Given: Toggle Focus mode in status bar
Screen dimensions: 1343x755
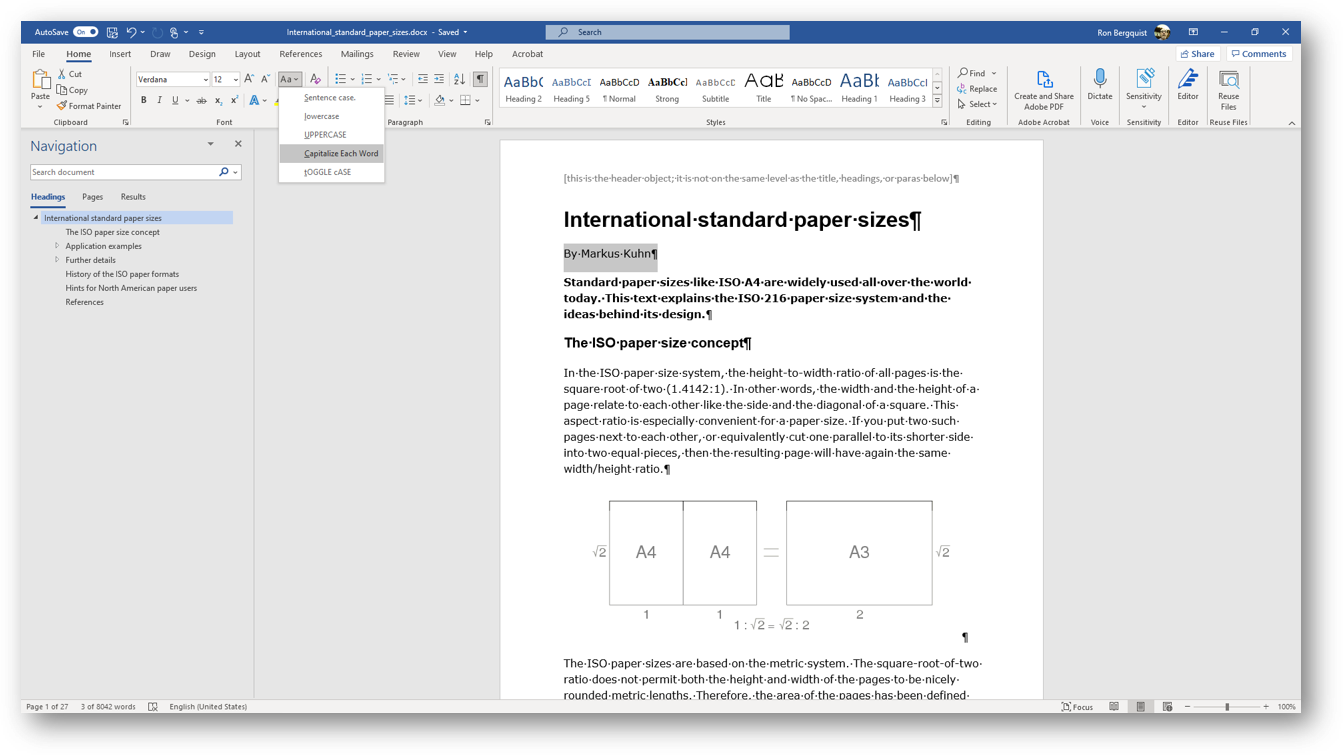Looking at the screenshot, I should [x=1077, y=707].
